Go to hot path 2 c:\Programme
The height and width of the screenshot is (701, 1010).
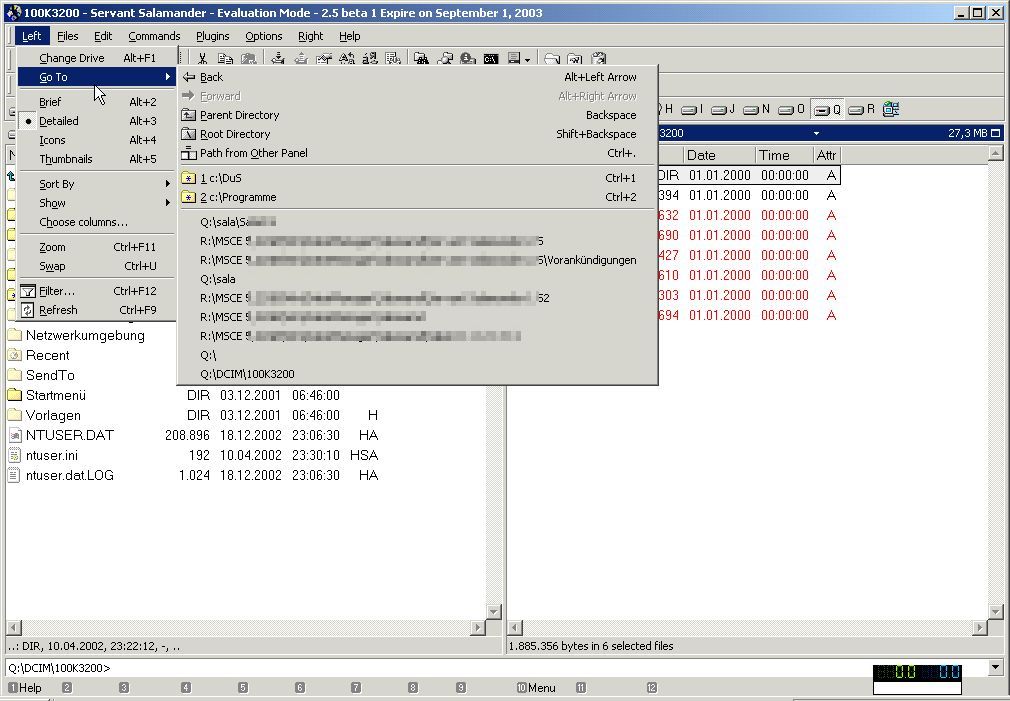[417, 197]
